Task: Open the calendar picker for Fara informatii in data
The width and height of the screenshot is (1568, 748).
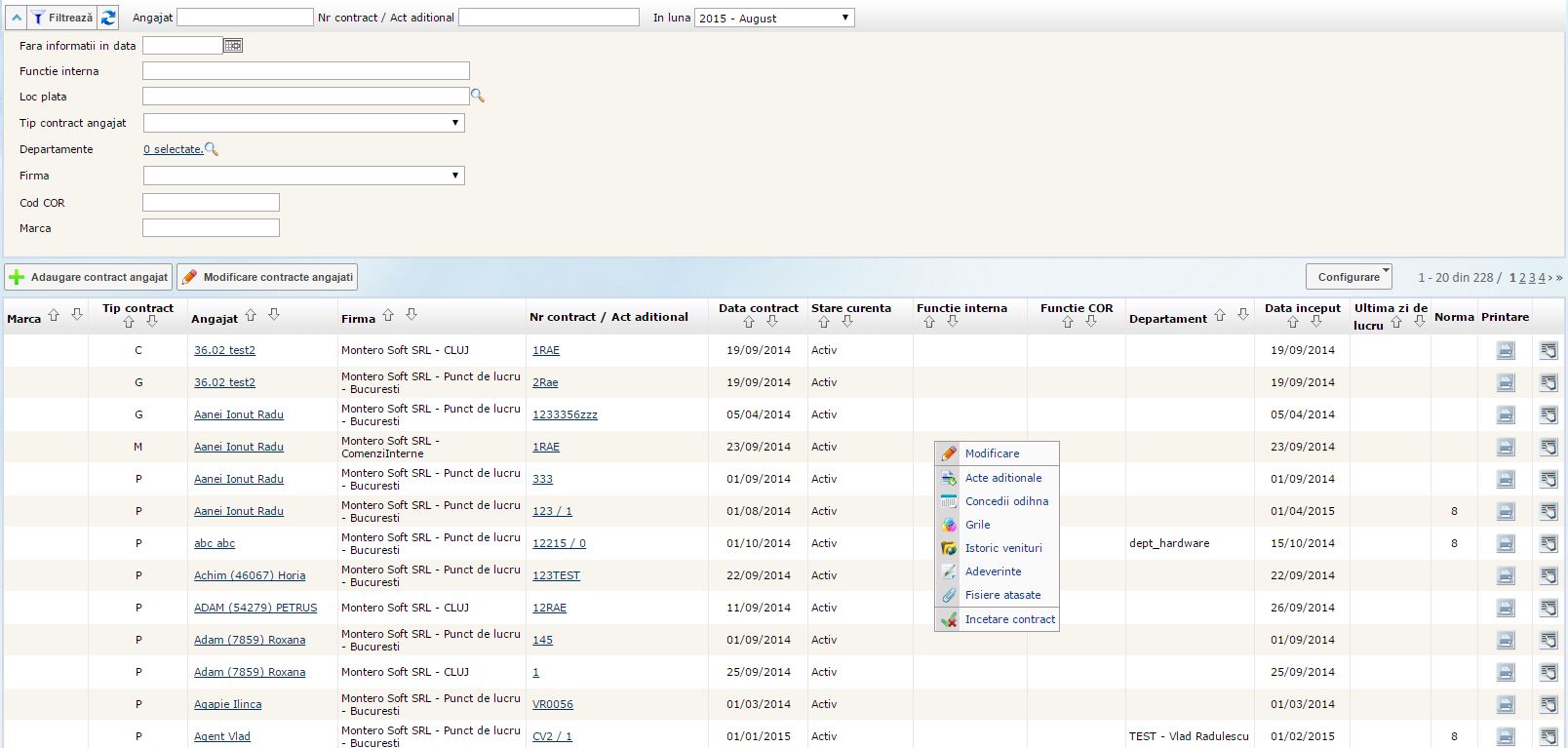Action: pos(232,46)
